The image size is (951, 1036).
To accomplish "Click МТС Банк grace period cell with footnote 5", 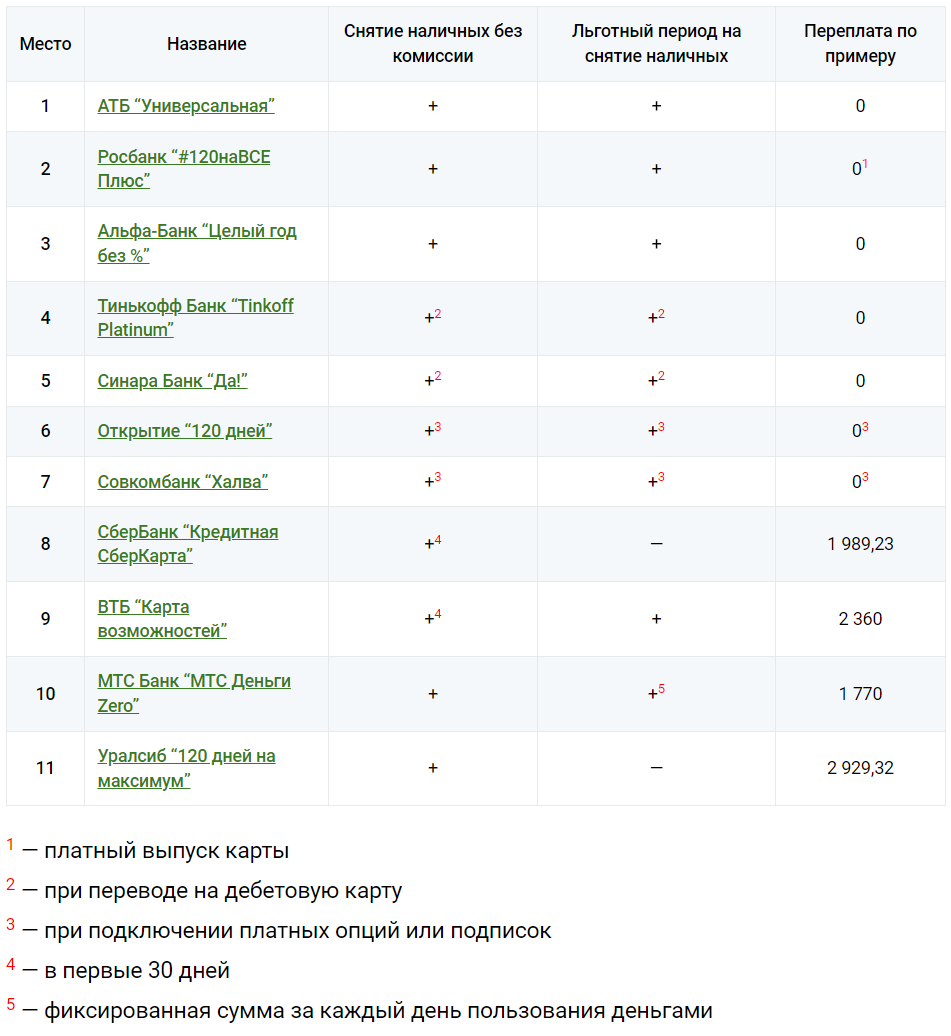I will click(656, 692).
